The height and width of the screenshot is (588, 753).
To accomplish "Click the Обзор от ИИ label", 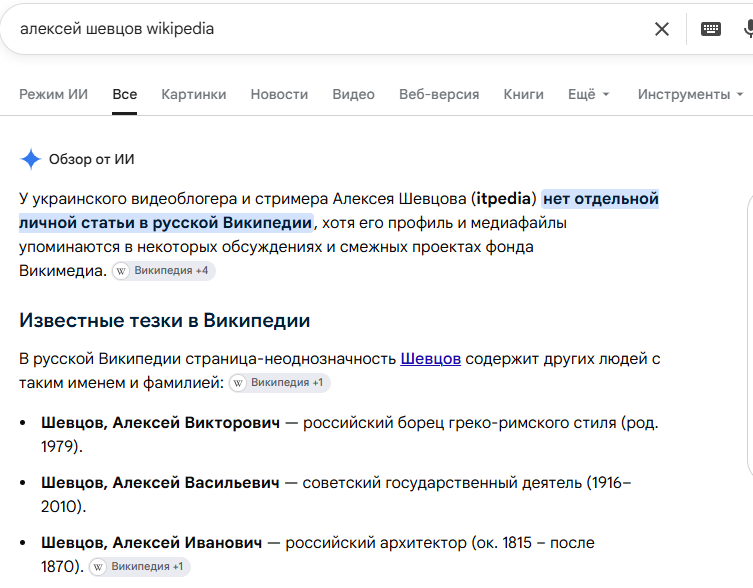I will pos(92,159).
